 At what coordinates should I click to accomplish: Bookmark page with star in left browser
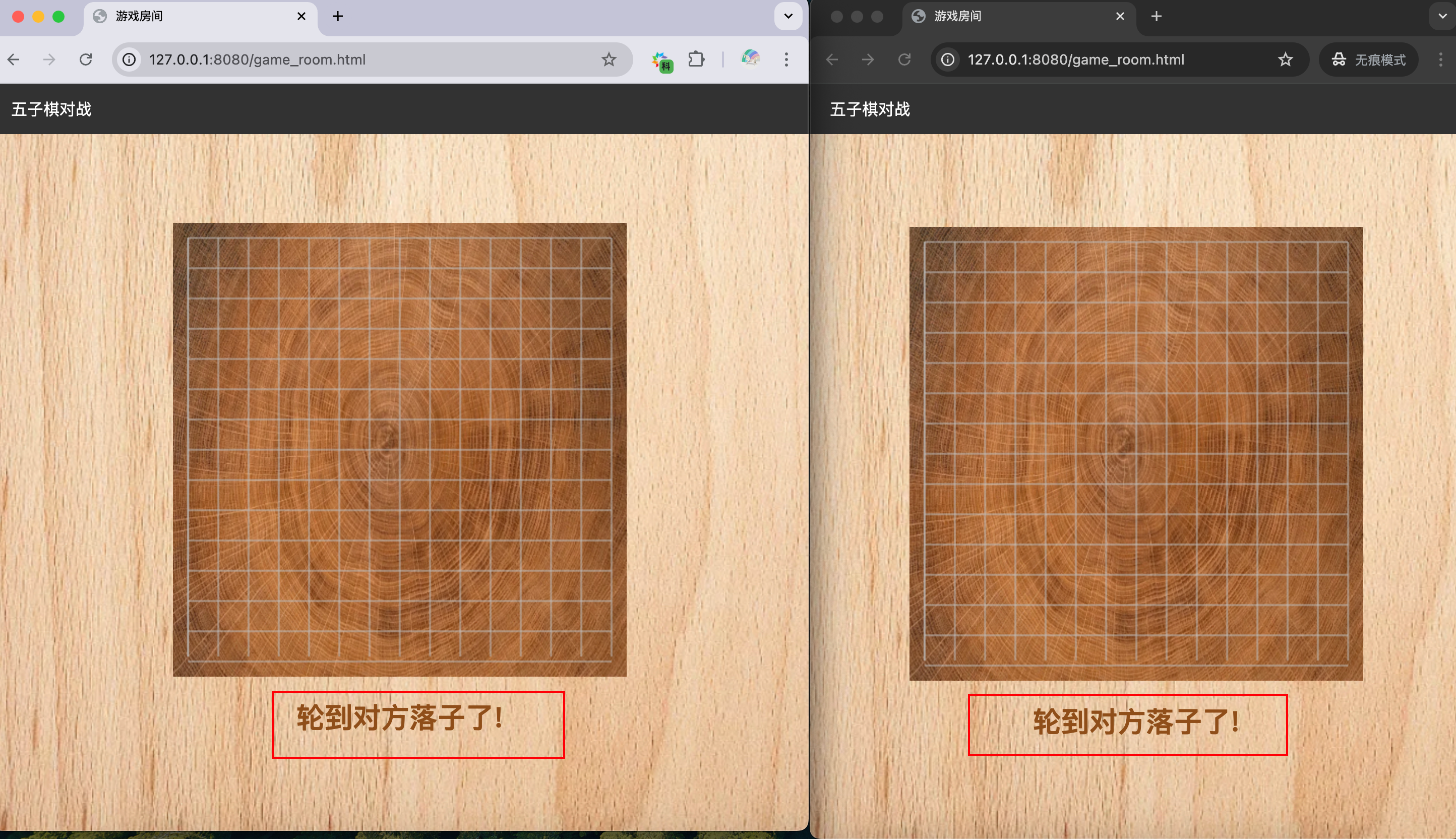tap(609, 59)
